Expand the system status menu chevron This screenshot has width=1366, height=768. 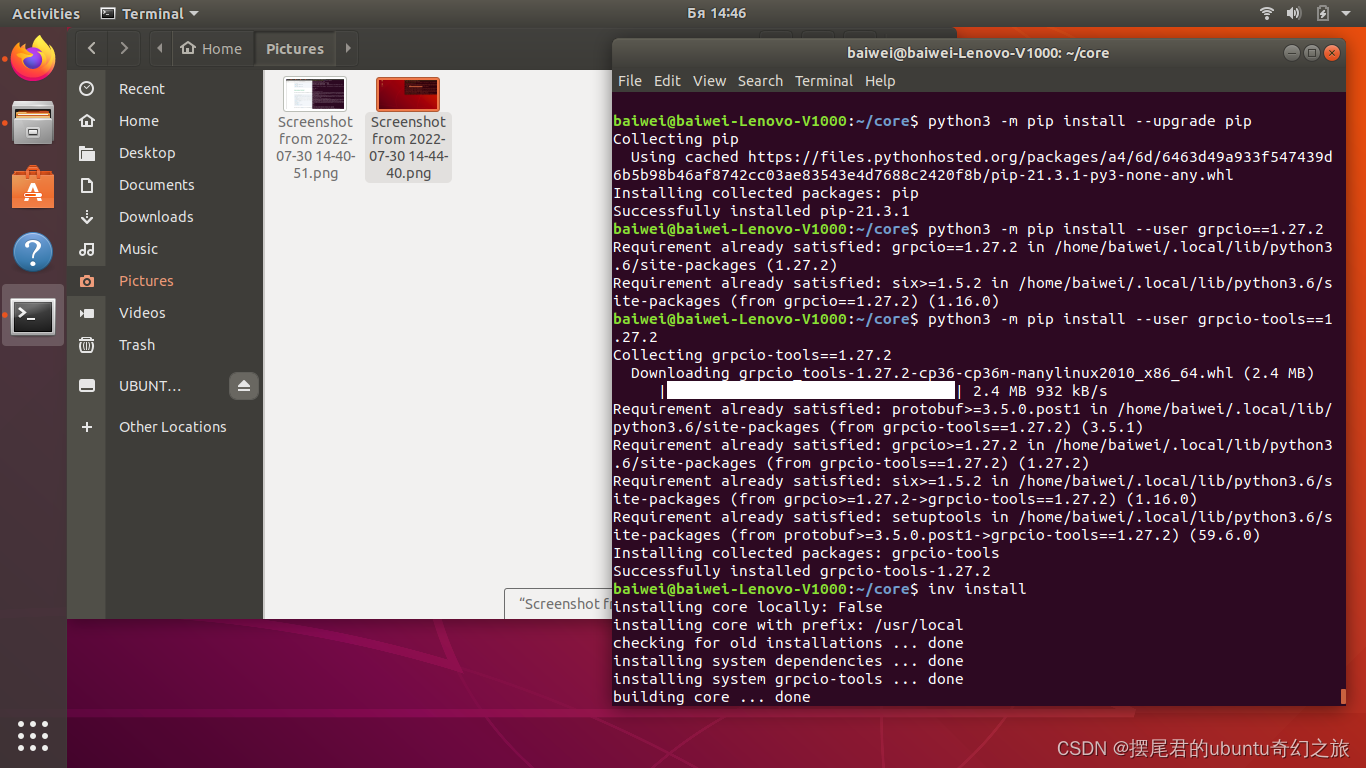tap(1344, 13)
